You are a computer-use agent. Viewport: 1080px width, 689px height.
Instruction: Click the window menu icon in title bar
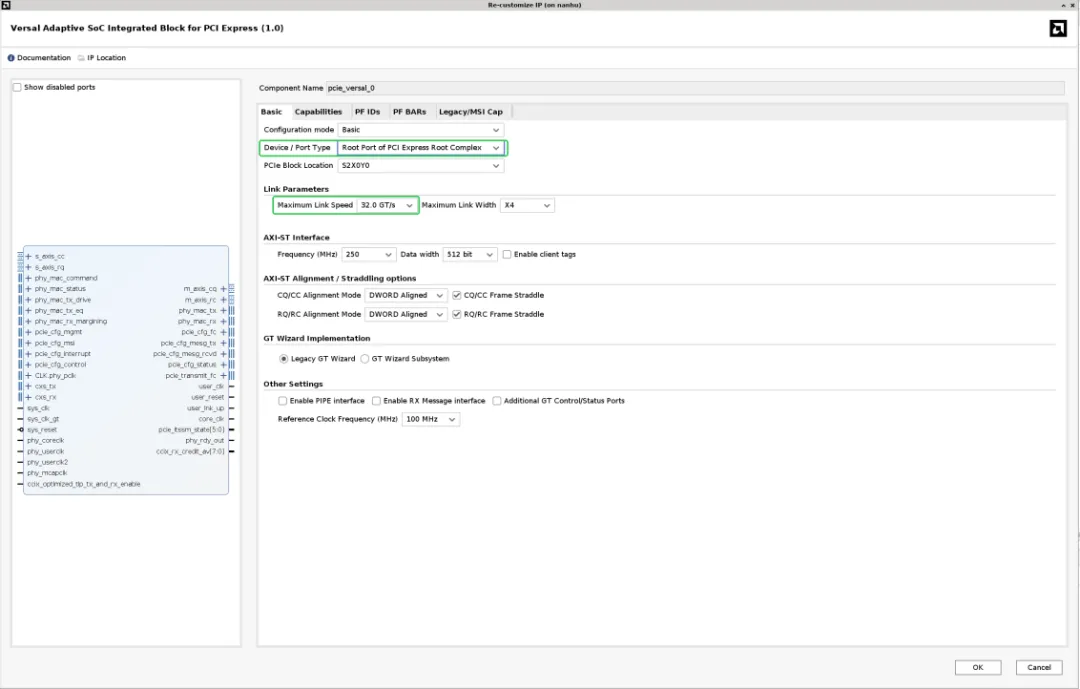click(7, 5)
